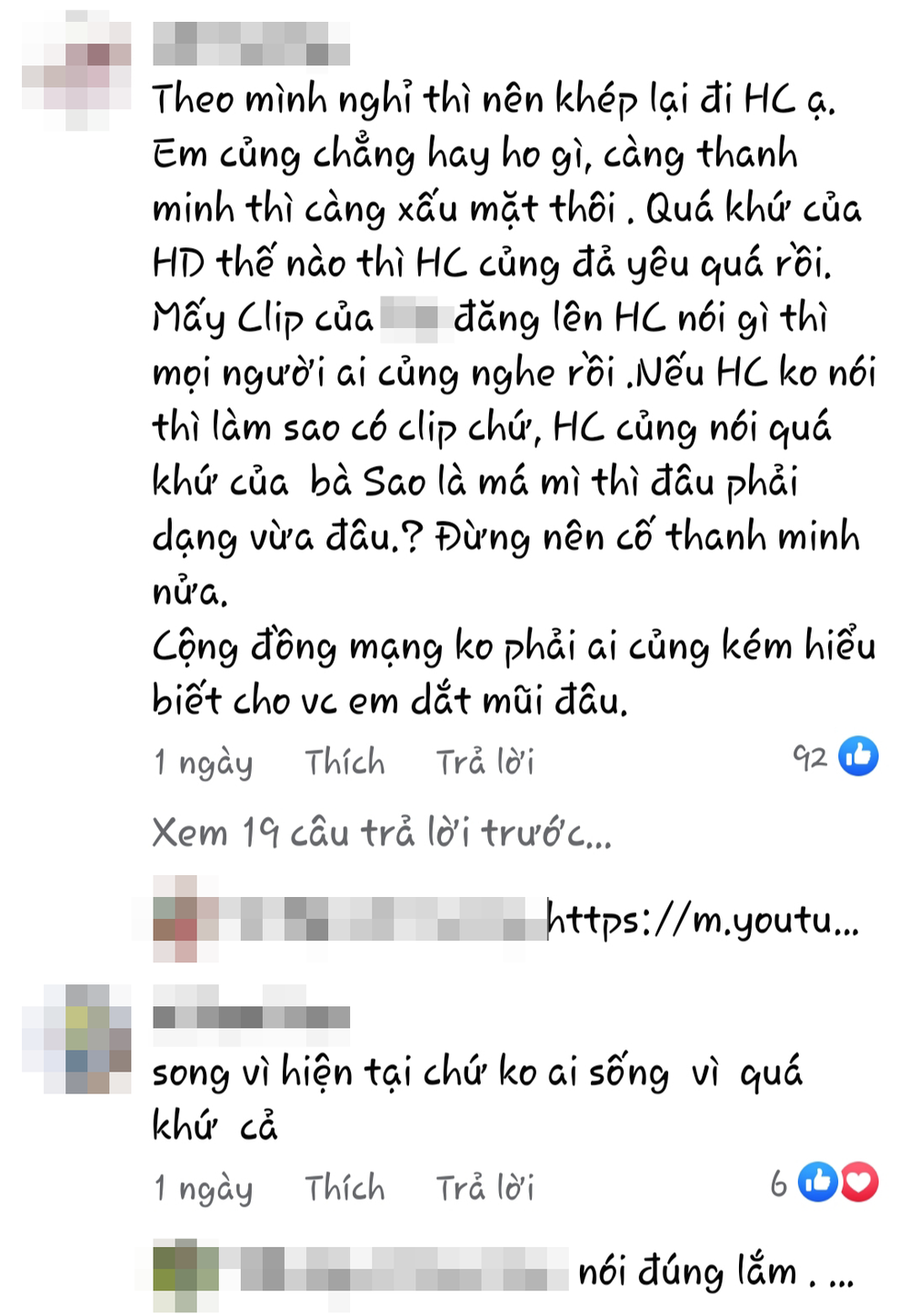Open first commenter's pixelated profile avatar
The width and height of the screenshot is (909, 1316).
tap(77, 70)
